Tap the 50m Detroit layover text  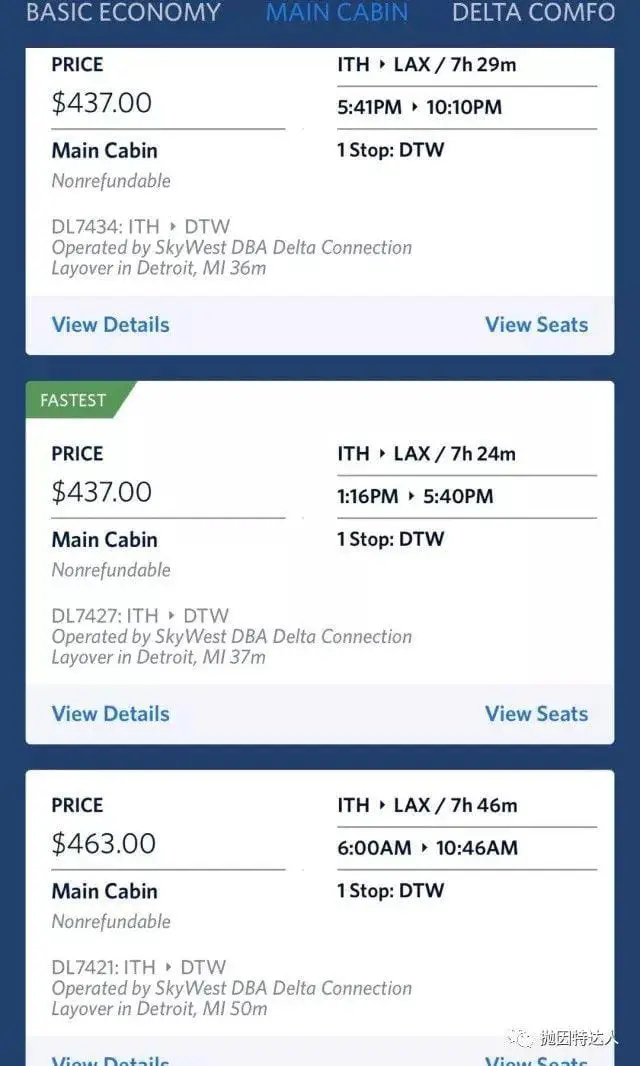click(x=159, y=1009)
